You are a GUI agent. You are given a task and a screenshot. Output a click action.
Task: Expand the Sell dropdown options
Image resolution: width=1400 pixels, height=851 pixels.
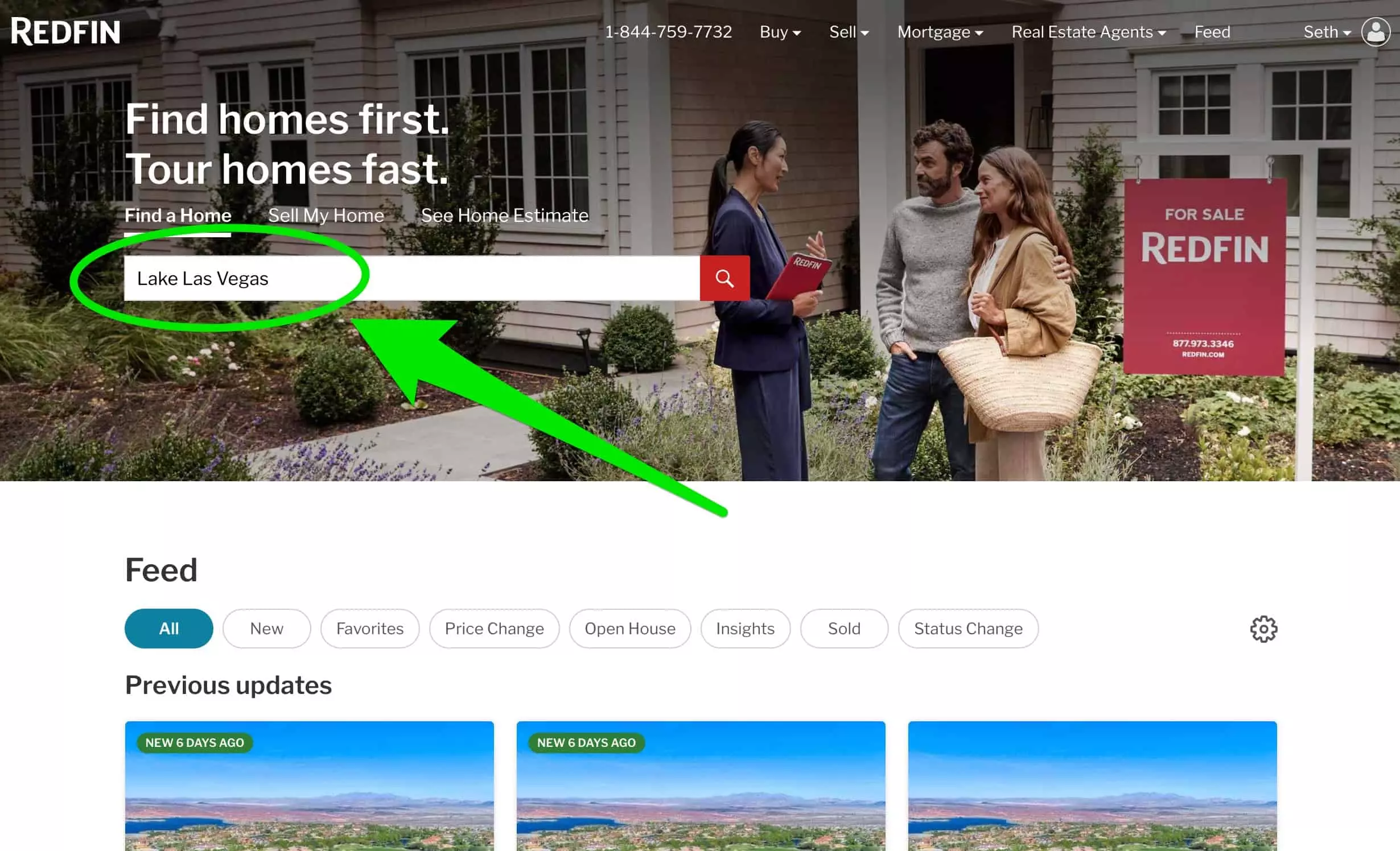point(848,32)
